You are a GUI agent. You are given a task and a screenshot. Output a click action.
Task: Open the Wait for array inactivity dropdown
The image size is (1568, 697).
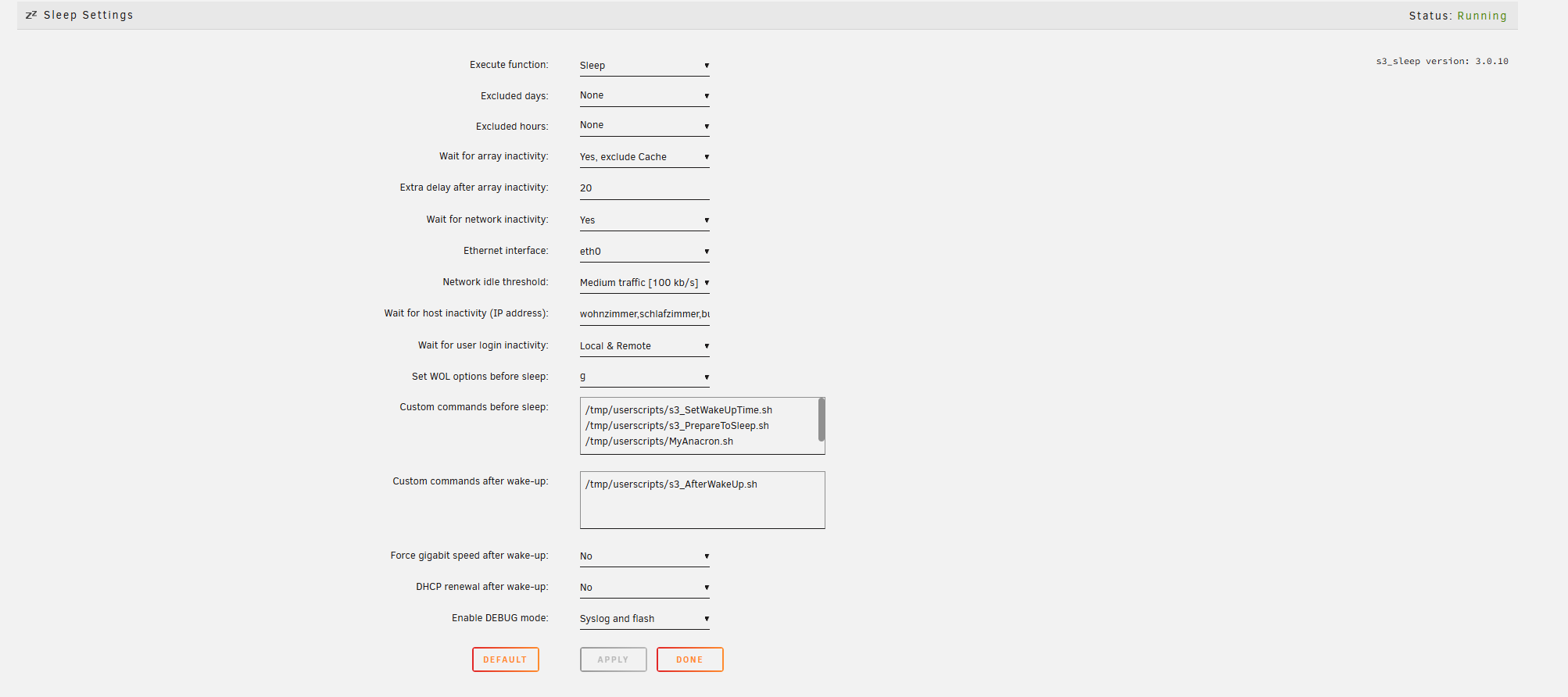[644, 157]
